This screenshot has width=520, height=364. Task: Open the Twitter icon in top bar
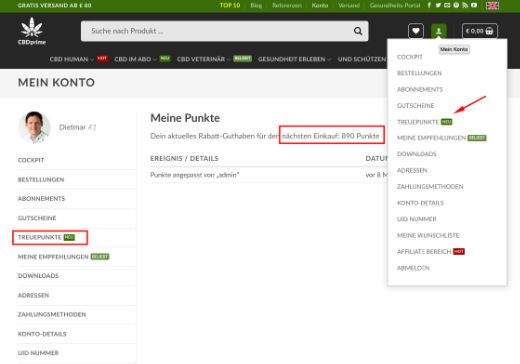coord(438,5)
